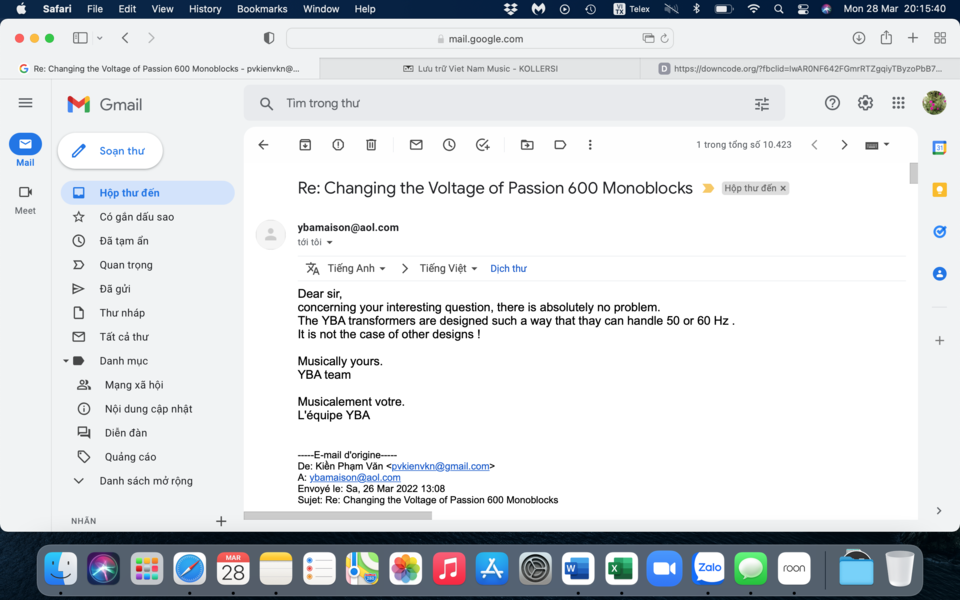The height and width of the screenshot is (600, 960).
Task: Snooze this email with clock icon
Action: pos(449,145)
